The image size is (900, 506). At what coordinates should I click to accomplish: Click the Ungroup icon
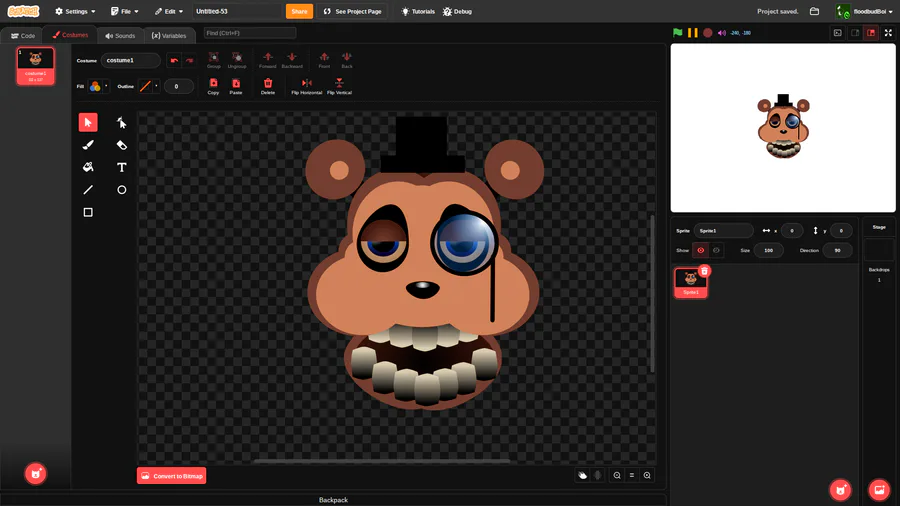tap(236, 60)
